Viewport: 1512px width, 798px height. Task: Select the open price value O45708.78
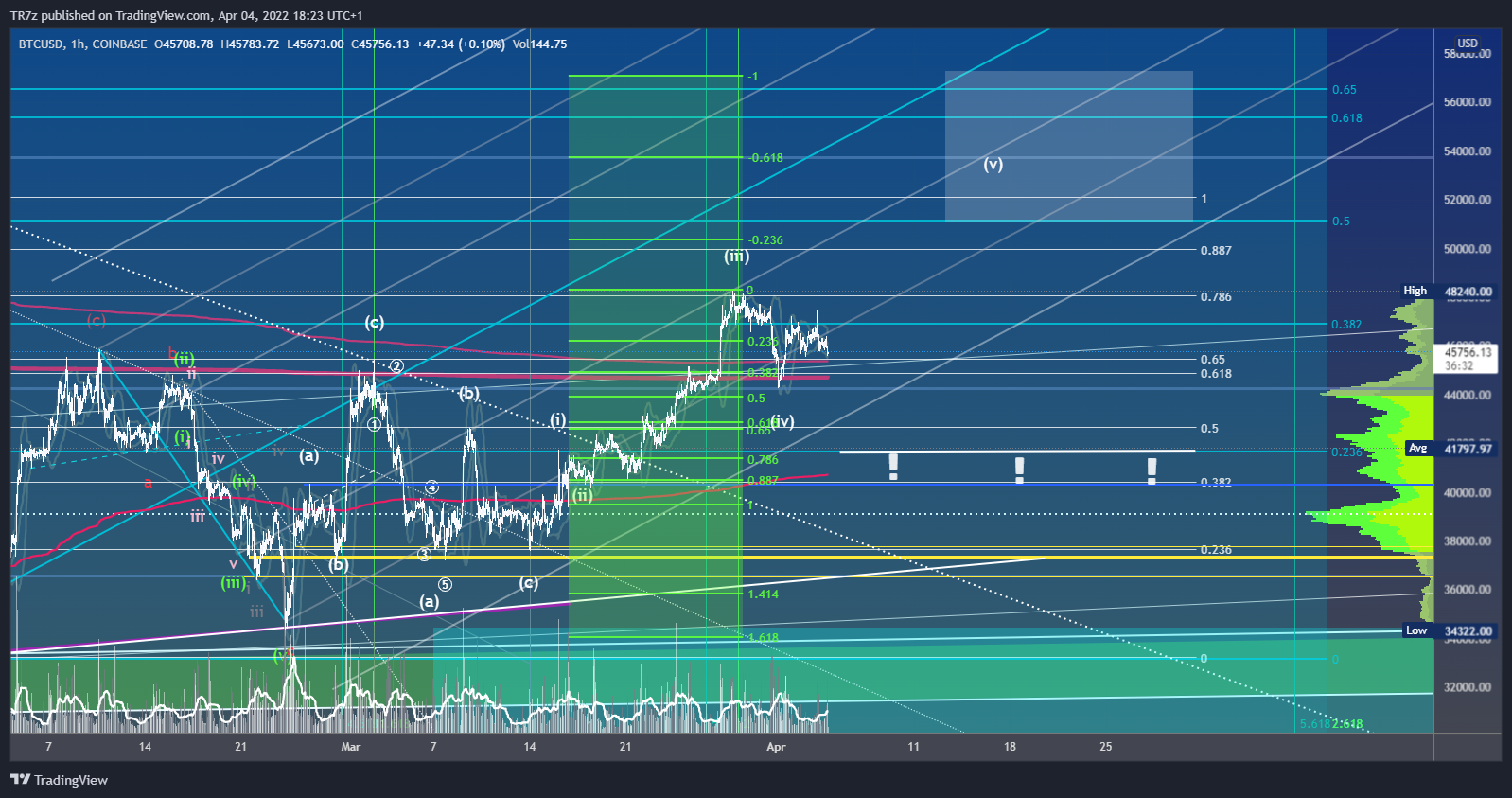coord(185,44)
